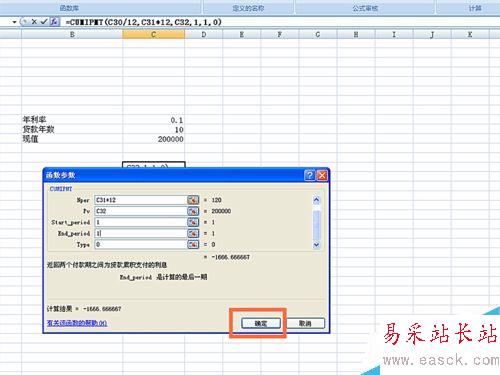Select column B header

point(72,34)
